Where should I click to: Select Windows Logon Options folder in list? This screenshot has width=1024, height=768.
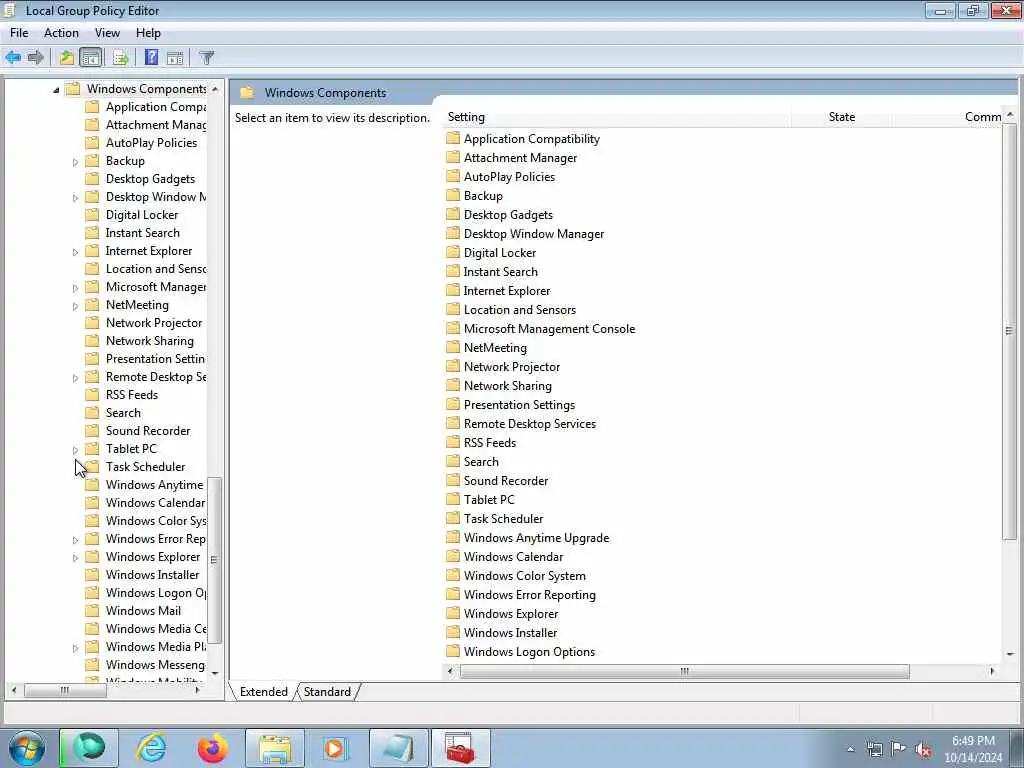click(x=529, y=652)
